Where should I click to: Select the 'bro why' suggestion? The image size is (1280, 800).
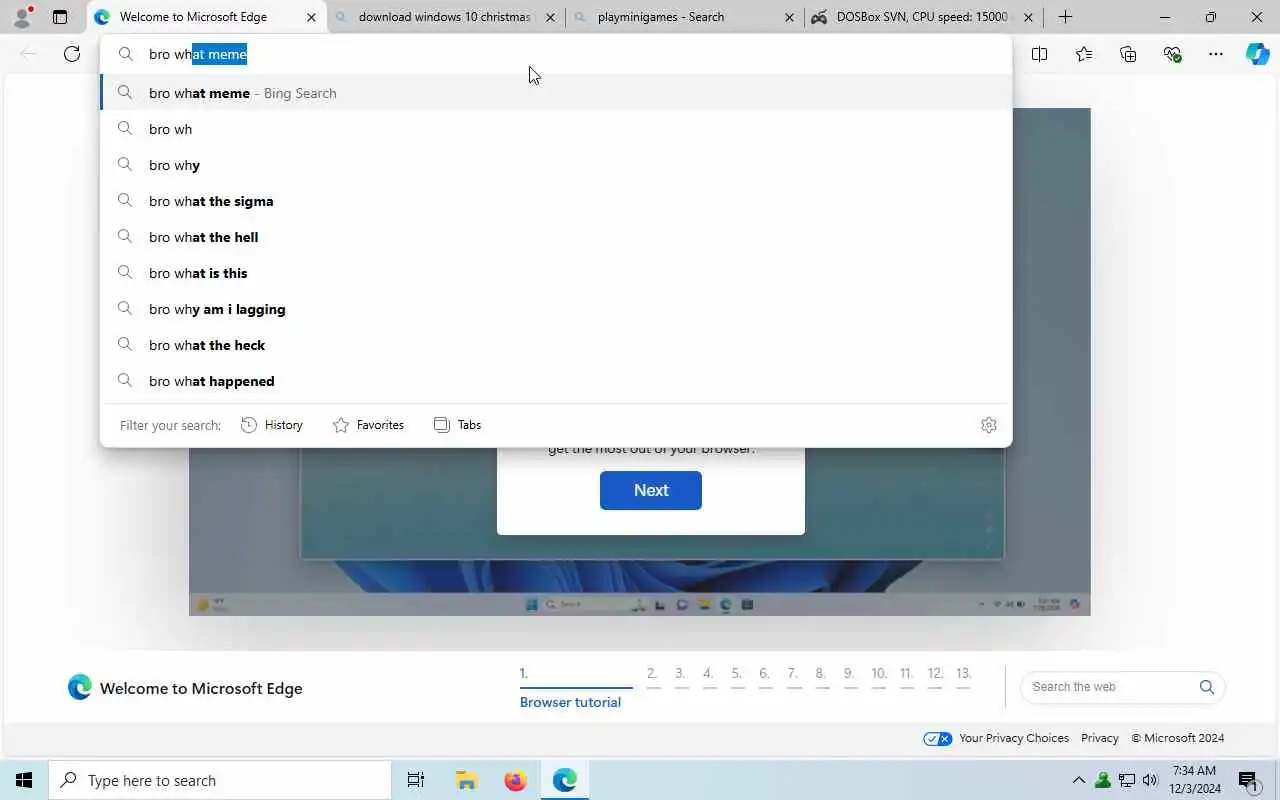tap(556, 165)
